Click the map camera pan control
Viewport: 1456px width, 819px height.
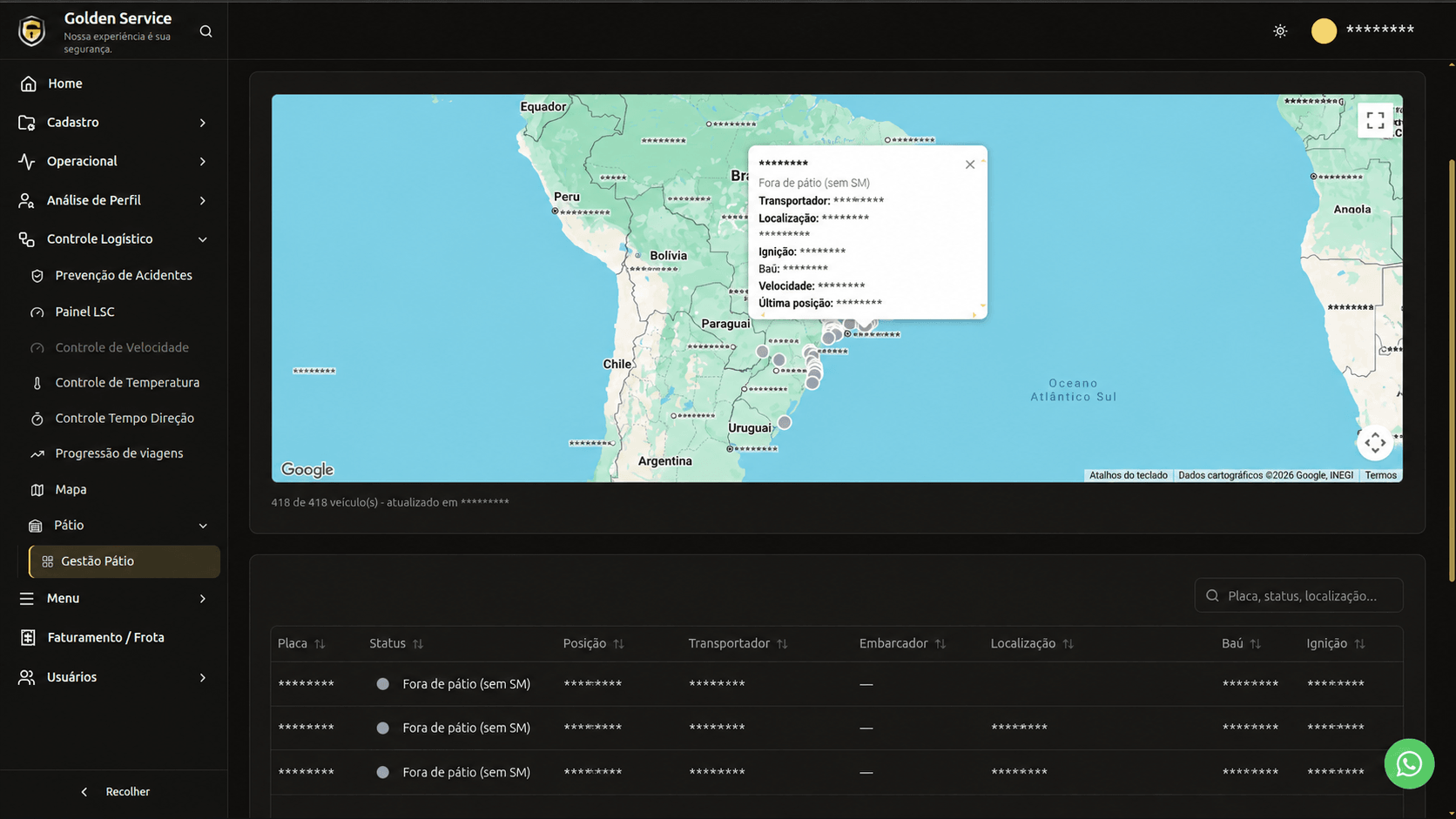[x=1375, y=443]
